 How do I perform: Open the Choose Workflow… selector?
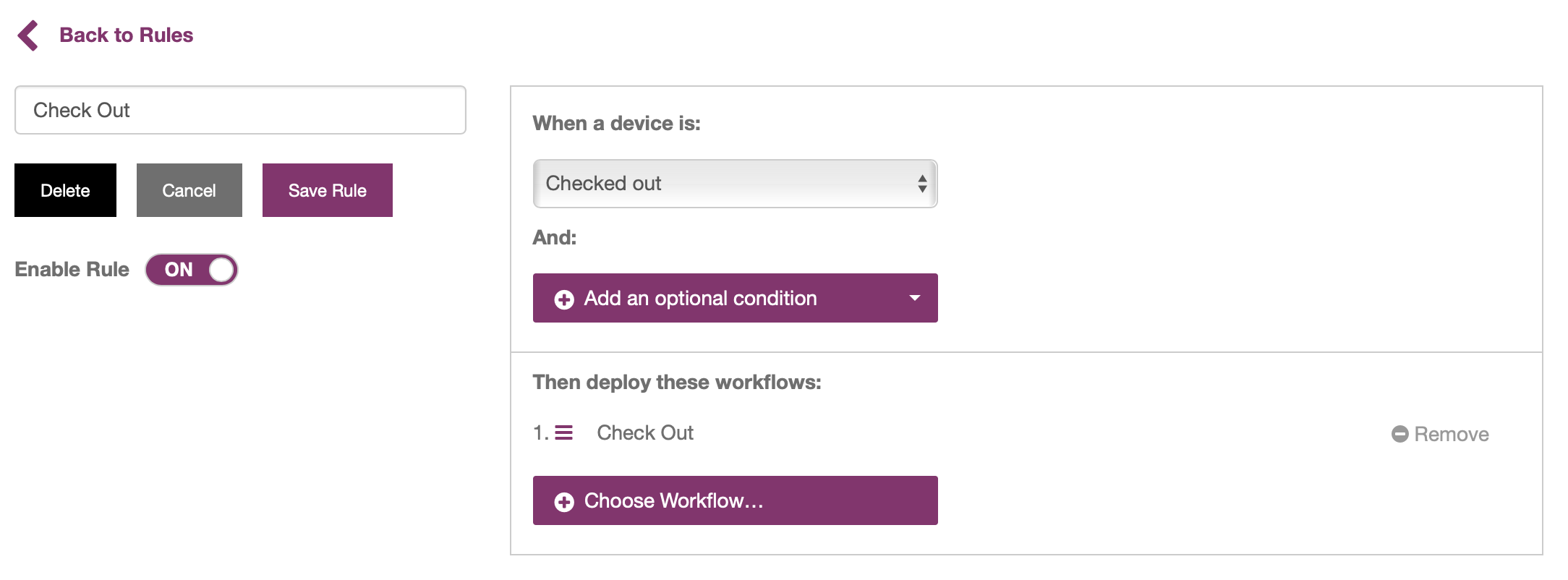tap(735, 500)
